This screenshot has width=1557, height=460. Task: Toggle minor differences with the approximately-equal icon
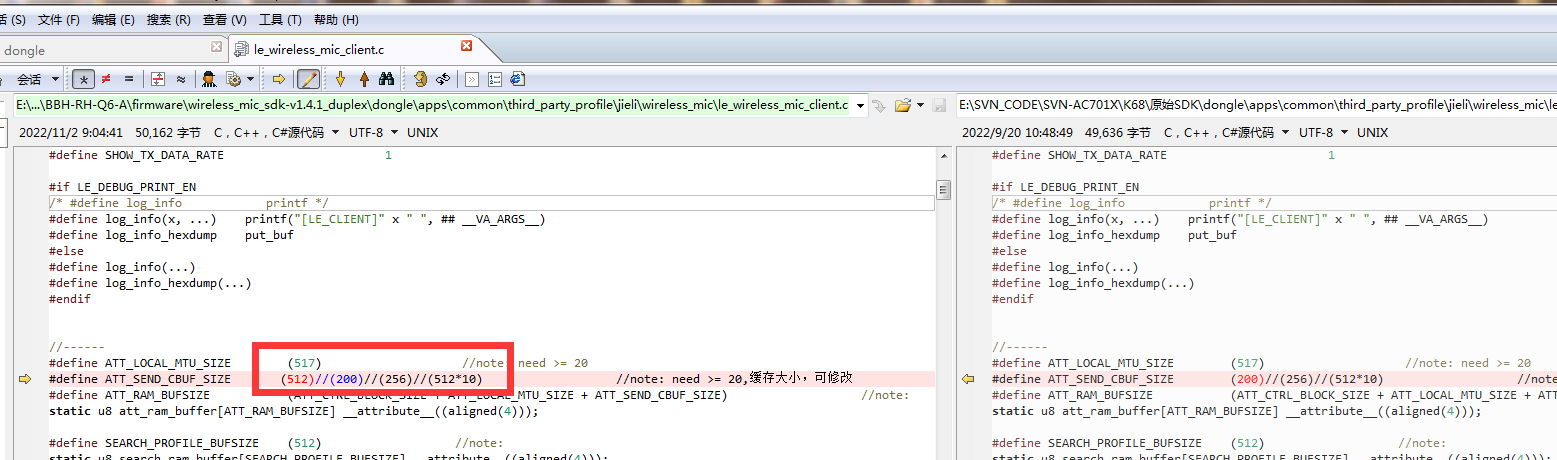[x=181, y=79]
